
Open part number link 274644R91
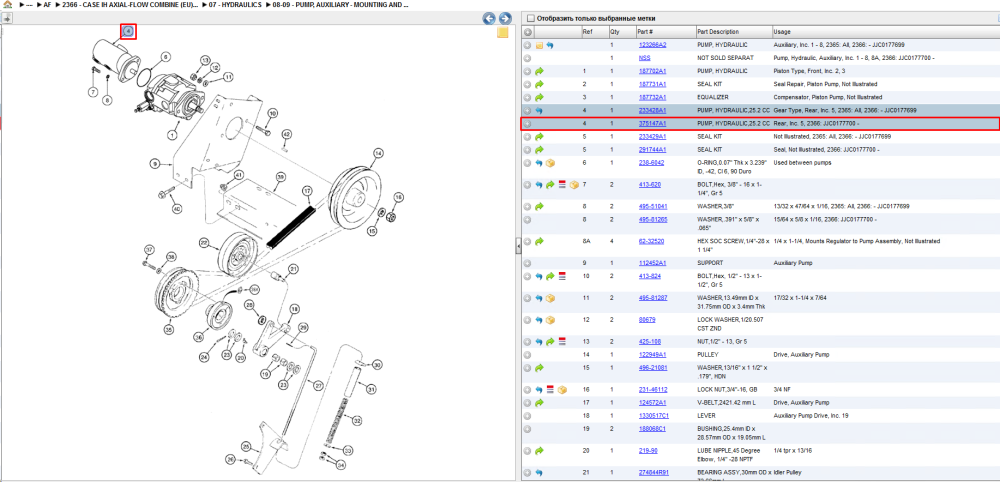click(652, 472)
